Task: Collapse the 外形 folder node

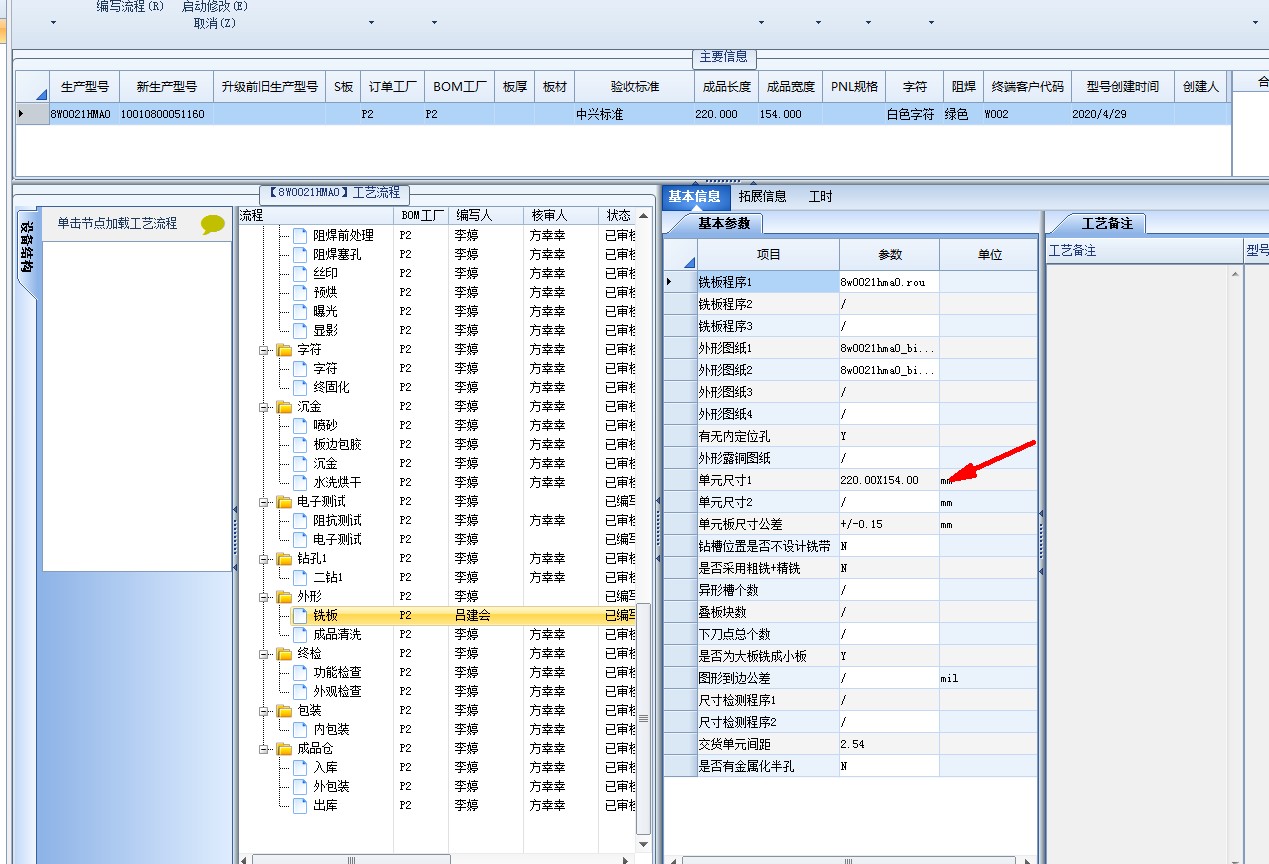Action: tap(265, 596)
